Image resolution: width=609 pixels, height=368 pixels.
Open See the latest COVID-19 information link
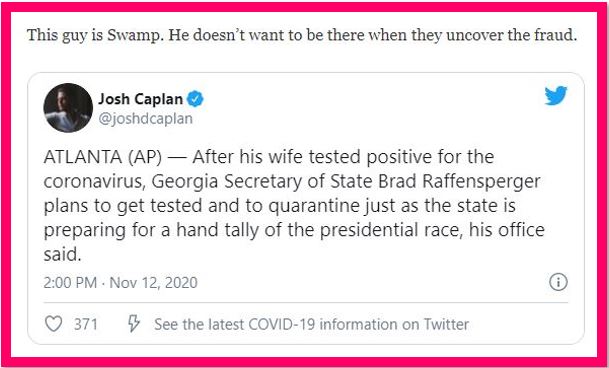tap(311, 324)
